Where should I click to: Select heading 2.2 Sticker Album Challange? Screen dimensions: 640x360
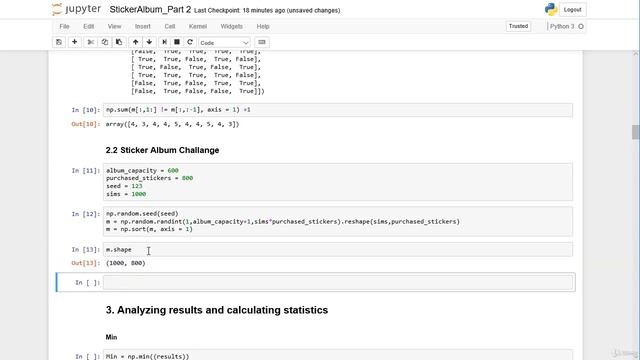tap(162, 150)
